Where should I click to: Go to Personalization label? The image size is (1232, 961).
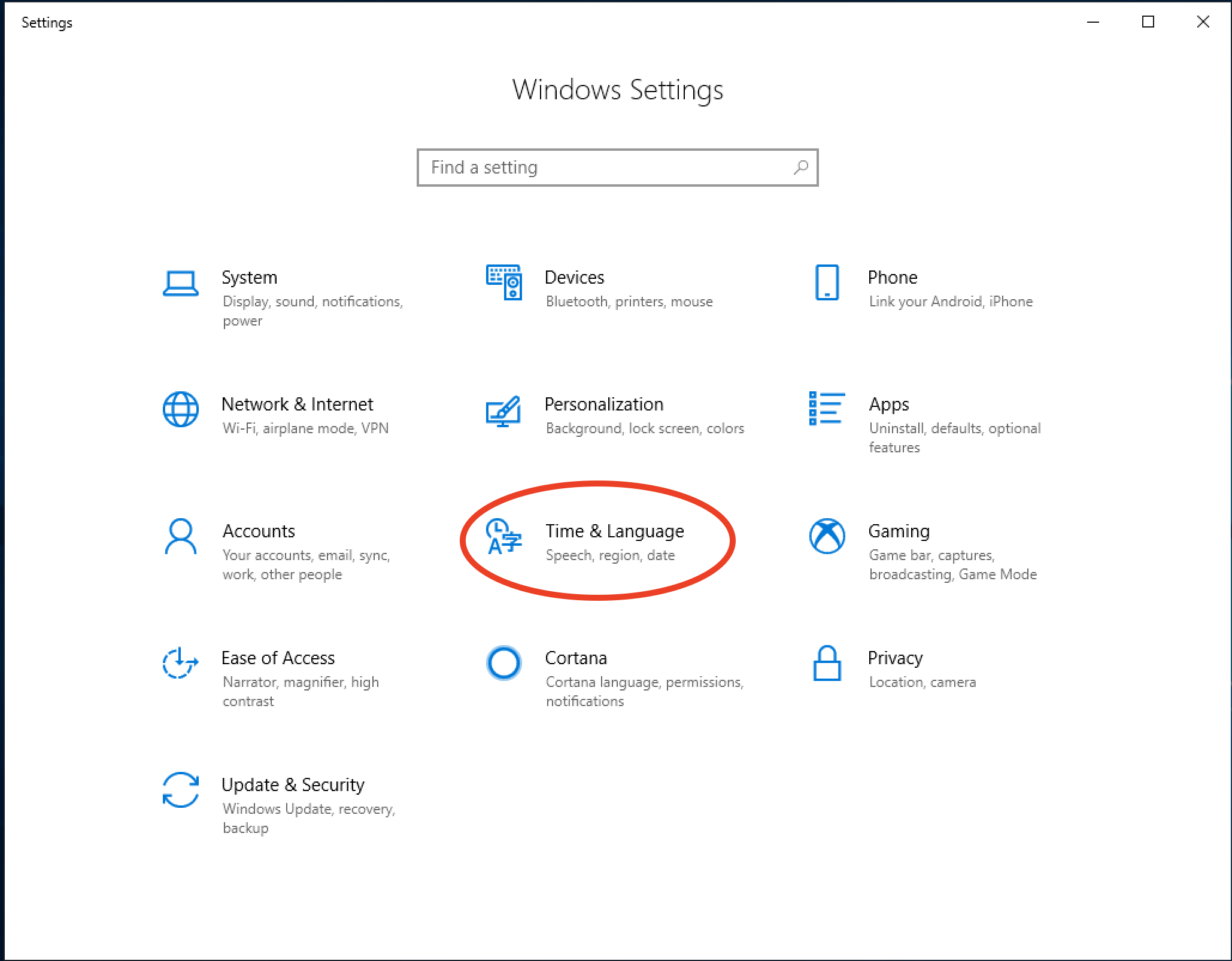604,404
